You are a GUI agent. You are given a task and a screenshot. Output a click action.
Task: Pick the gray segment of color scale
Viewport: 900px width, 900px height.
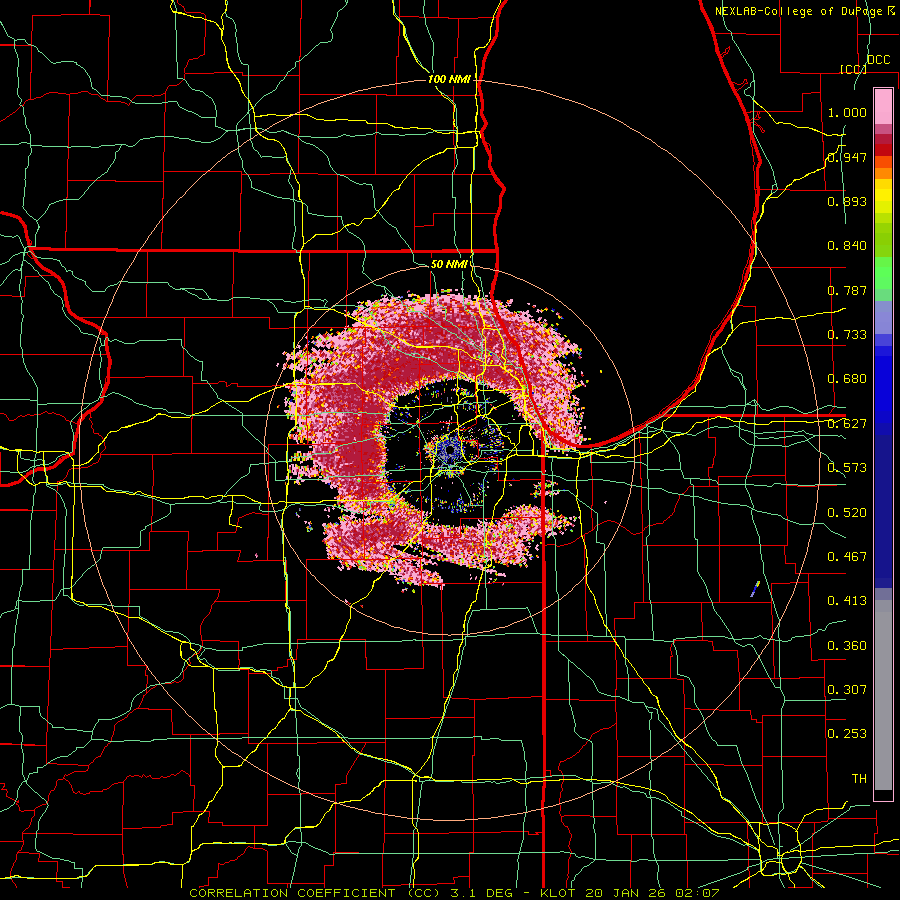point(883,695)
